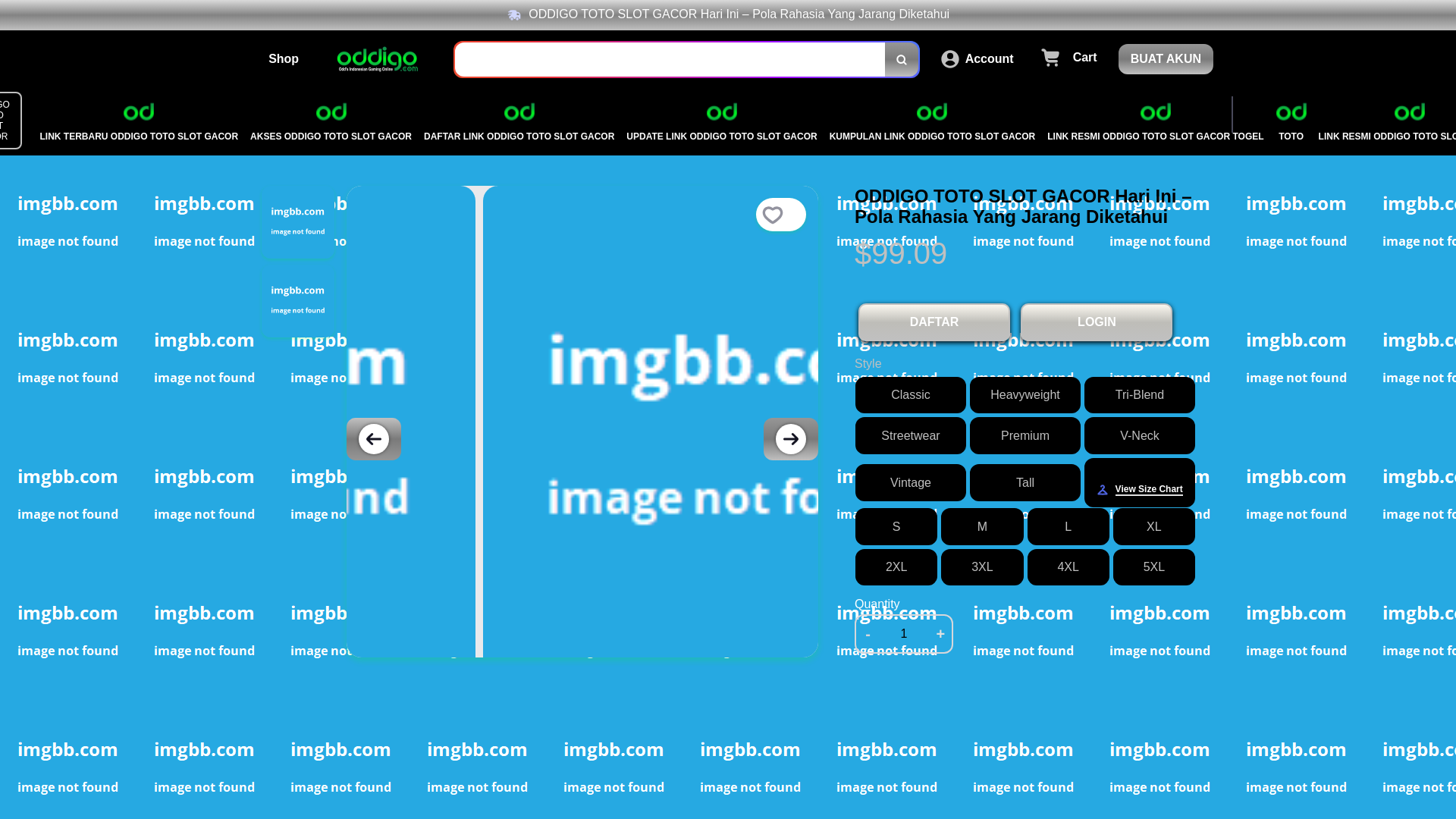Select the Tri-Blend style option

point(1139,395)
